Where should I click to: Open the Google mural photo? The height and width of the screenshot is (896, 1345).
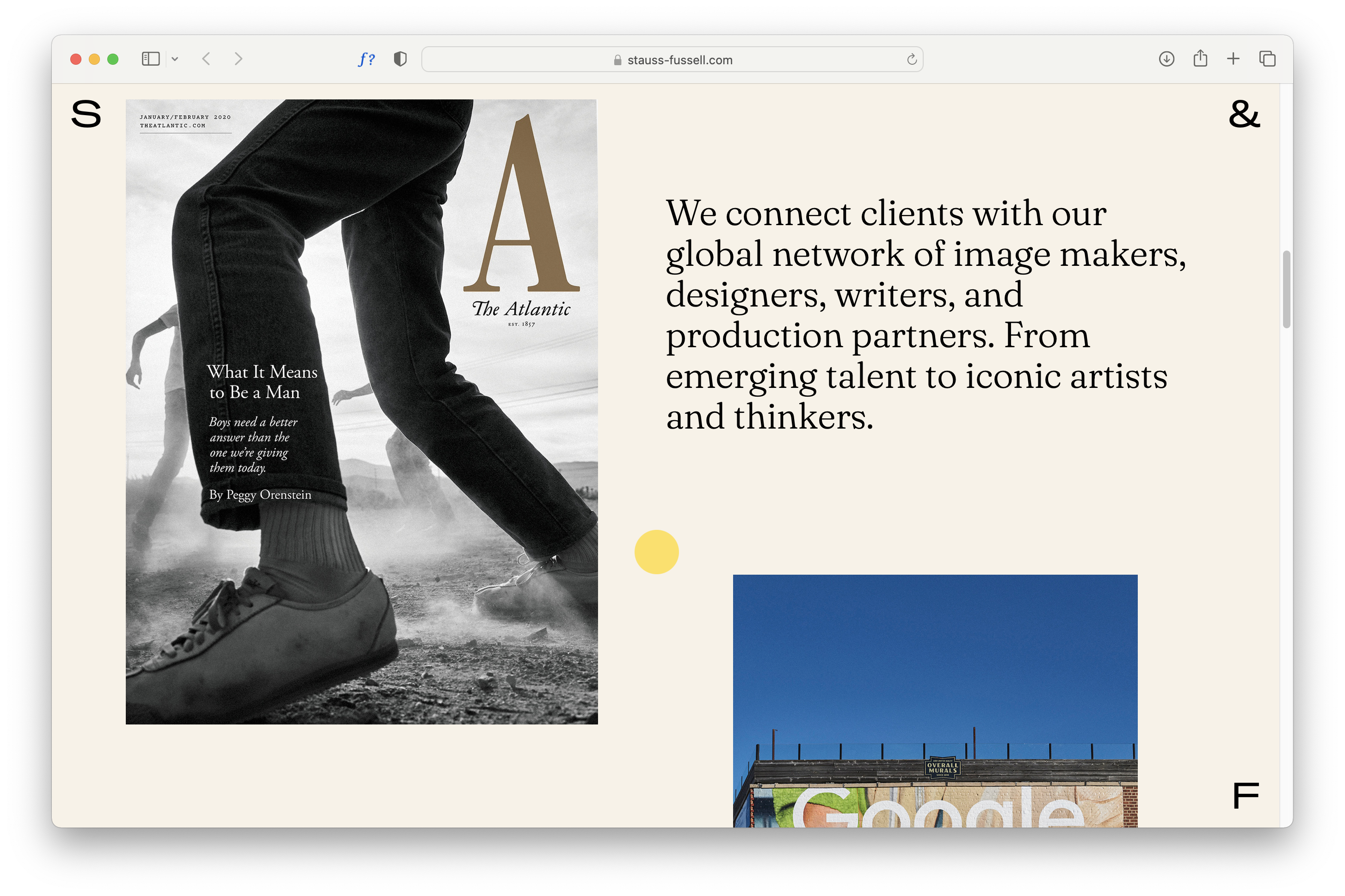[935, 700]
